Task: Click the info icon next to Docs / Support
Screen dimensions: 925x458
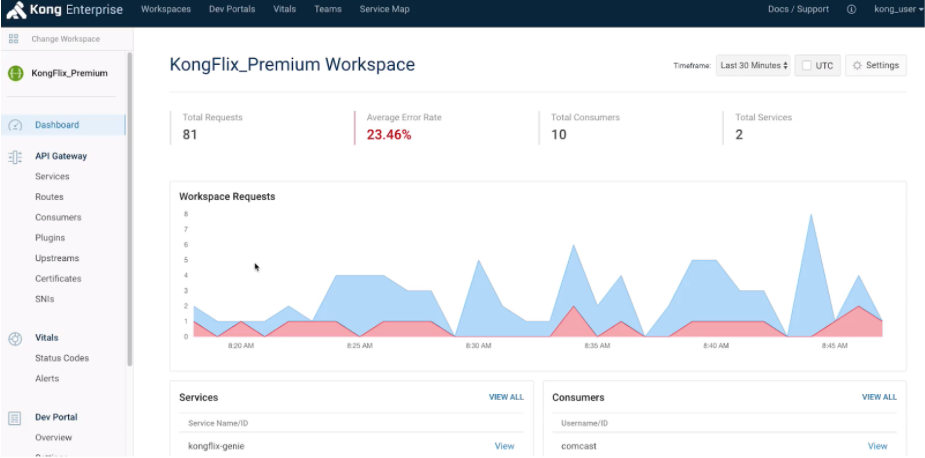Action: click(851, 9)
